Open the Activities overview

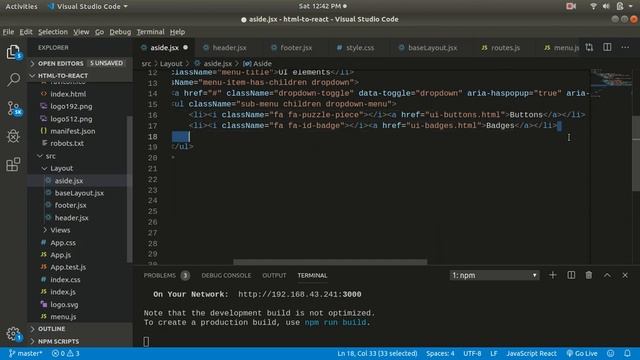click(21, 6)
